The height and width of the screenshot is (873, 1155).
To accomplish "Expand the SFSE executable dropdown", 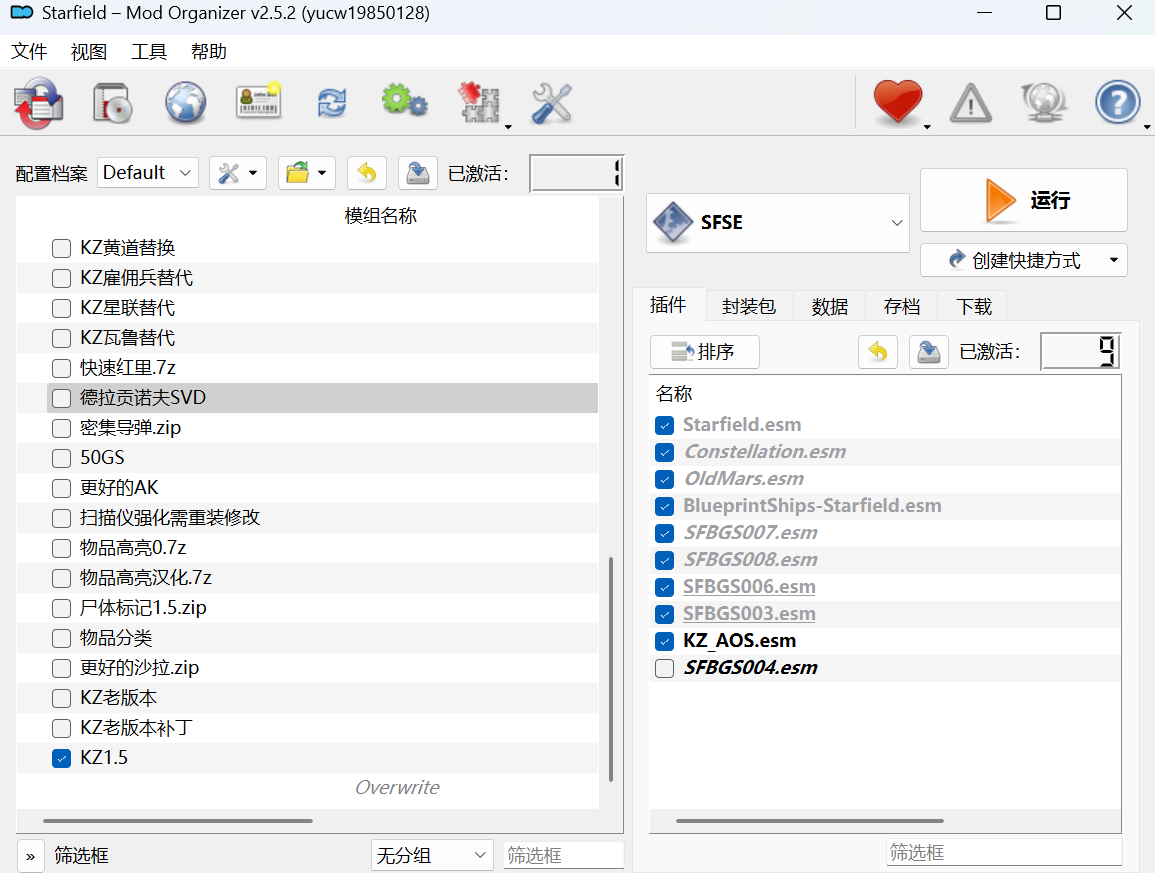I will coord(896,222).
